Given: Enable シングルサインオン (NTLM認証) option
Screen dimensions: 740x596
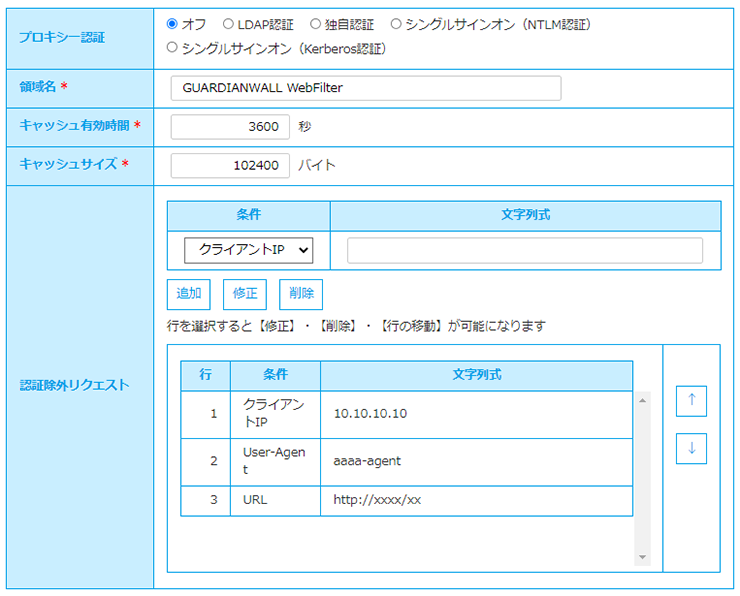Looking at the screenshot, I should (x=396, y=24).
